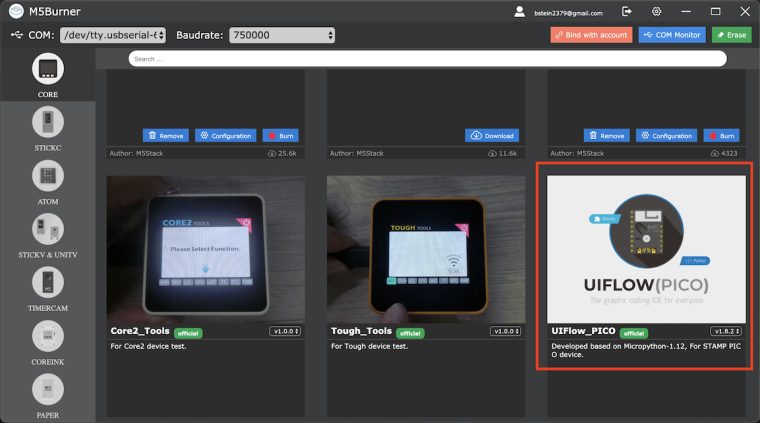Screen dimensions: 760x423
Task: Click official badge beside UIFlow_PICO
Action: click(633, 333)
